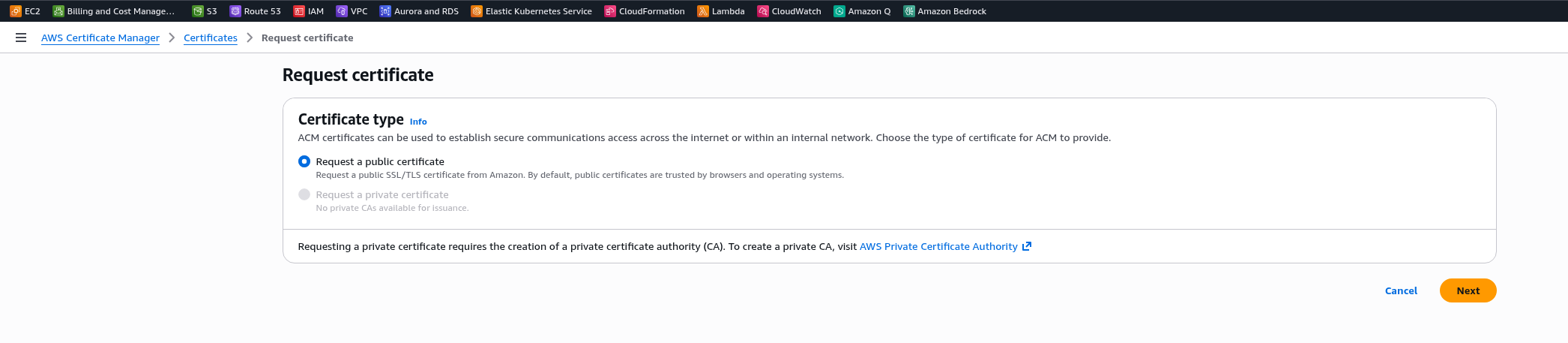The width and height of the screenshot is (1568, 343).
Task: Navigate to AWS Certificate Manager breadcrumb
Action: [100, 38]
